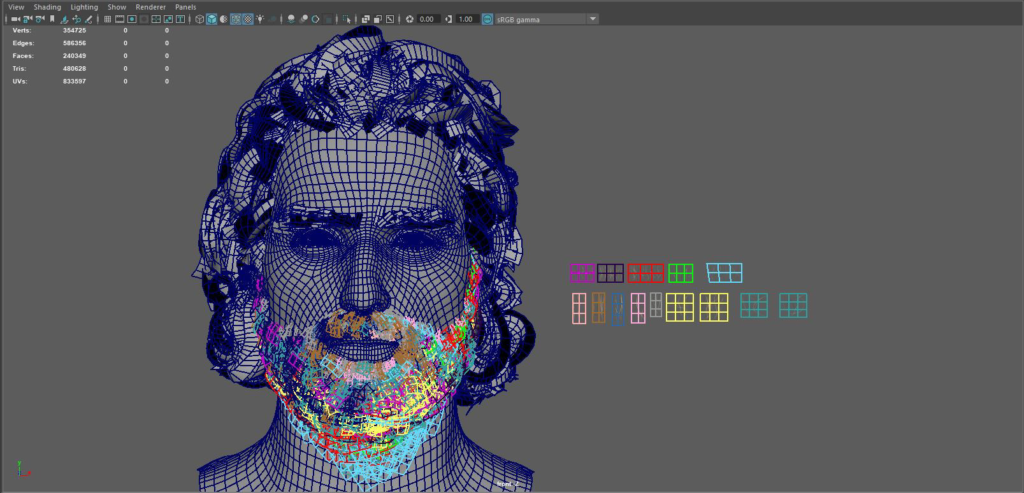Click the exposure value field 0.00
The image size is (1024, 493).
point(427,19)
